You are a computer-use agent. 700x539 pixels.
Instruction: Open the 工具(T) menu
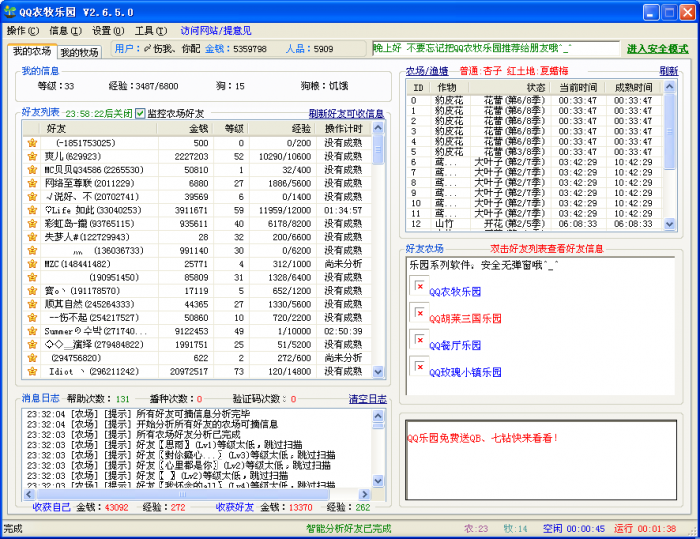click(x=151, y=31)
